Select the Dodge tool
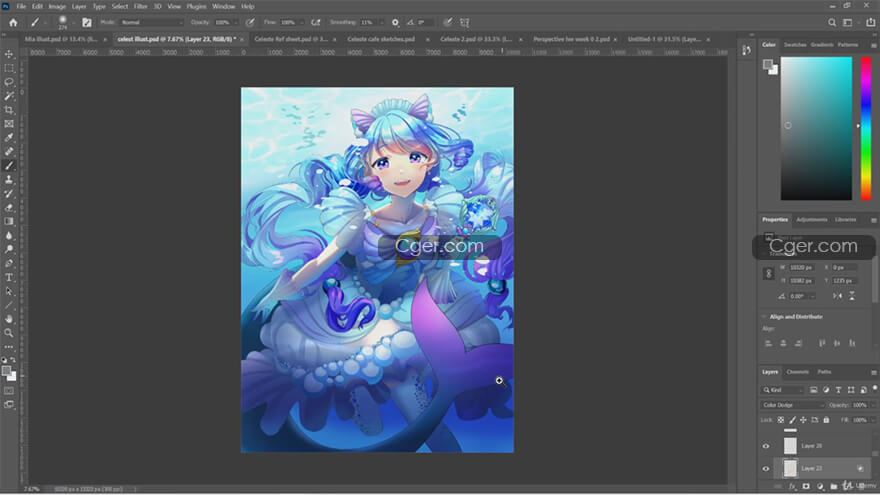 tap(9, 249)
